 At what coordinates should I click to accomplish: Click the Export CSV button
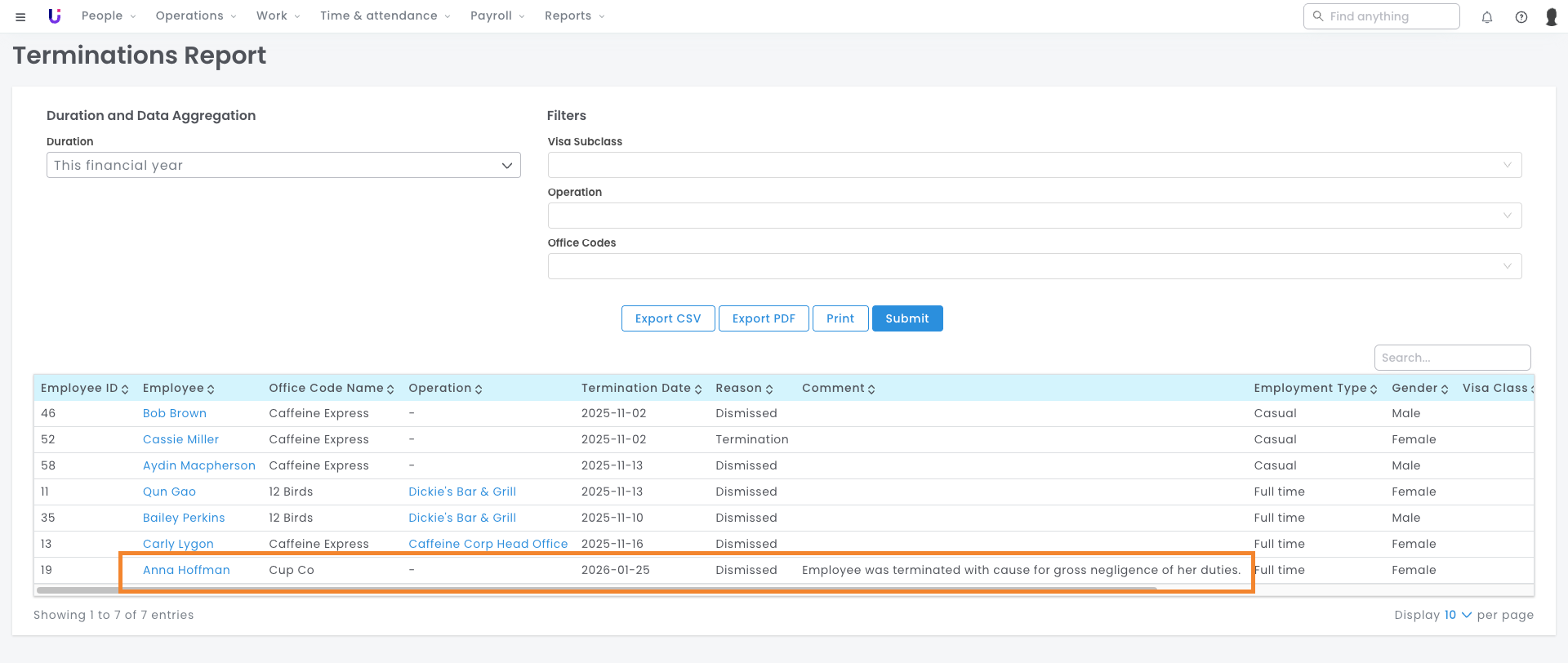668,318
